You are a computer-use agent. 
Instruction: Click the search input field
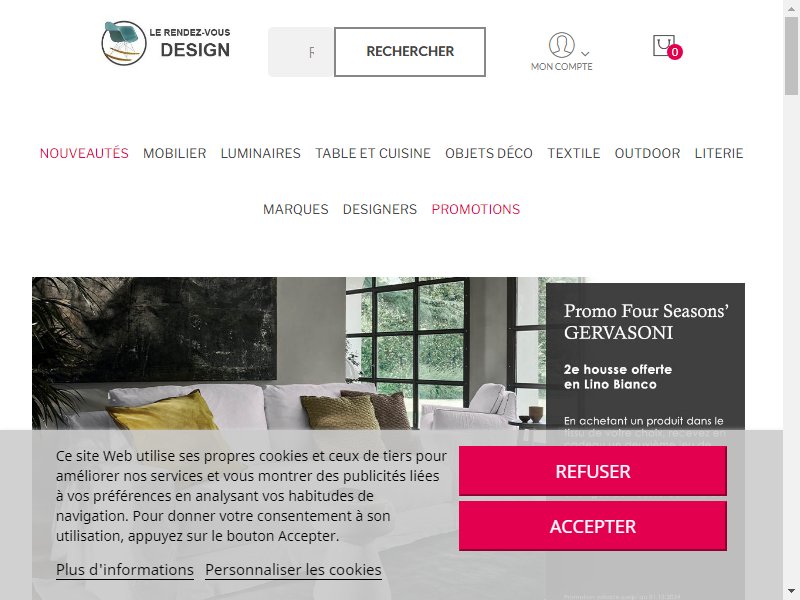tap(301, 52)
